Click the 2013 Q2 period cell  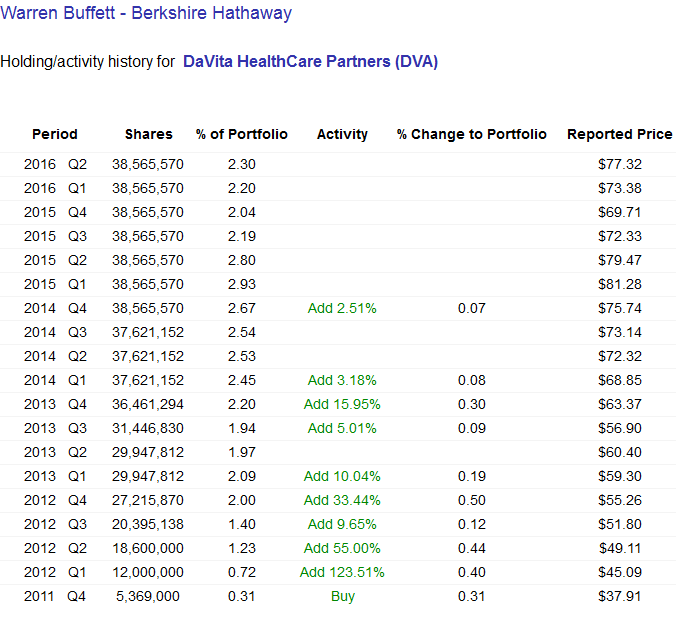[x=55, y=453]
